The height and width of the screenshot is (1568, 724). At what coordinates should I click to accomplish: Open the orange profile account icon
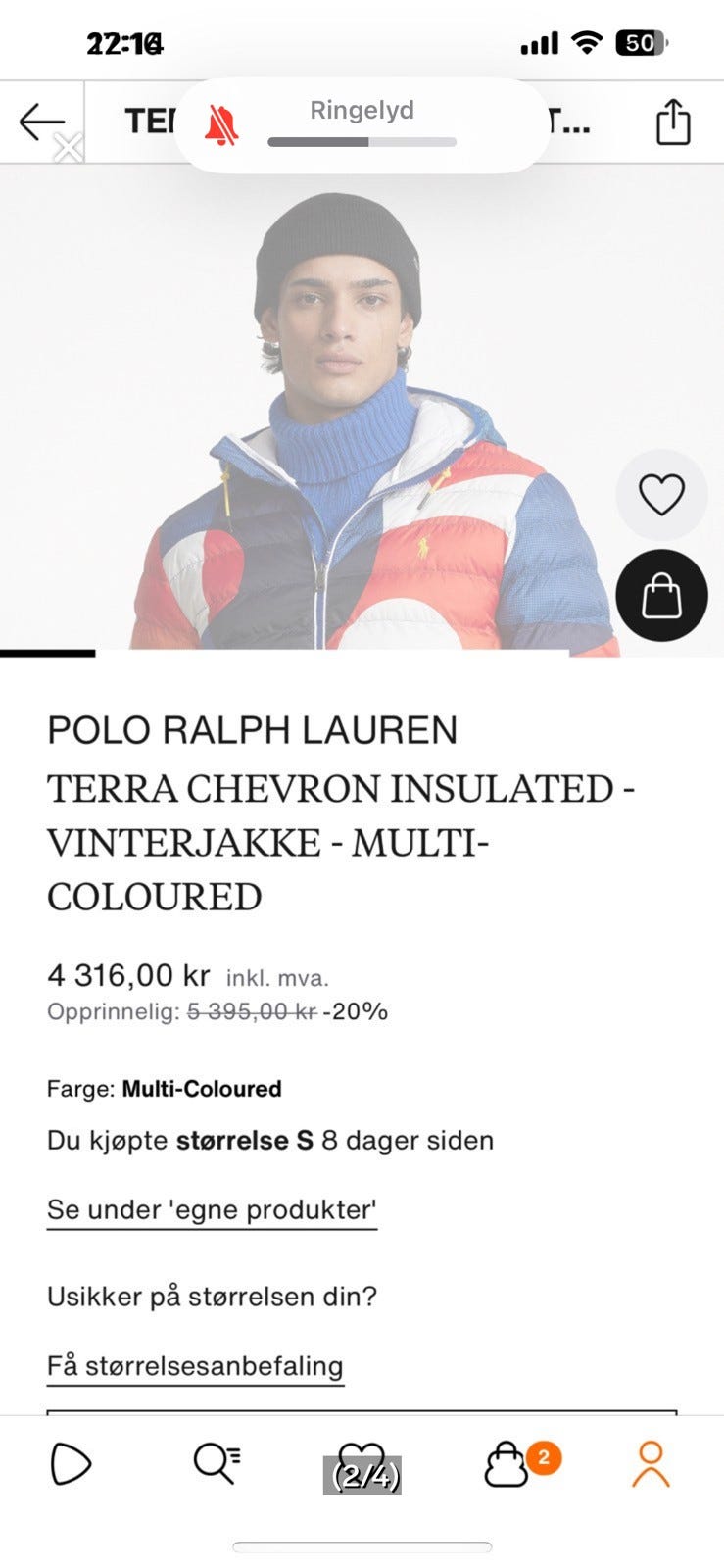point(651,1464)
